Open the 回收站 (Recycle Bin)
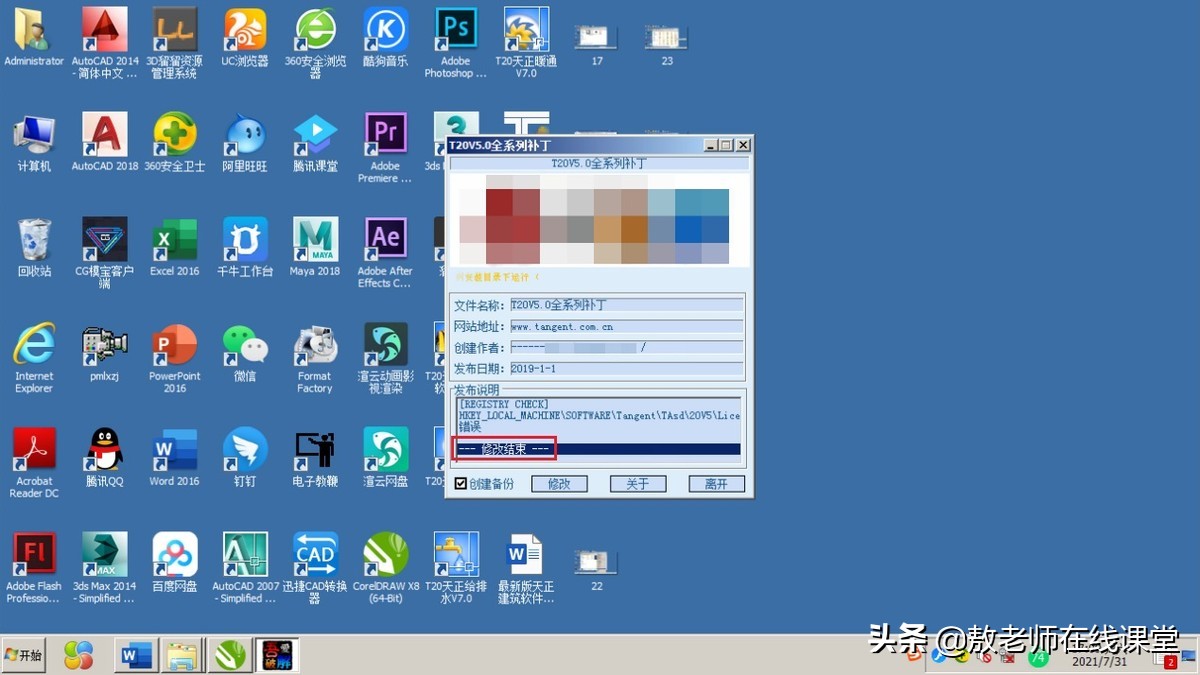 coord(33,240)
